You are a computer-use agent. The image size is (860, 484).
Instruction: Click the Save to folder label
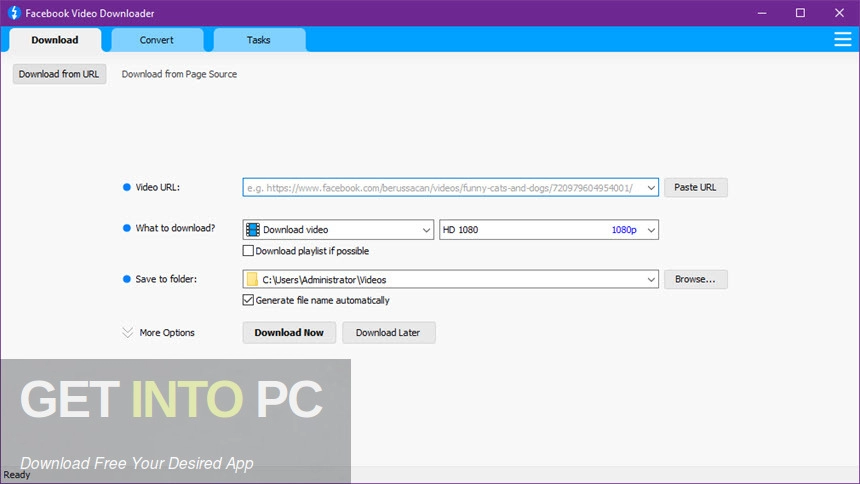(166, 279)
